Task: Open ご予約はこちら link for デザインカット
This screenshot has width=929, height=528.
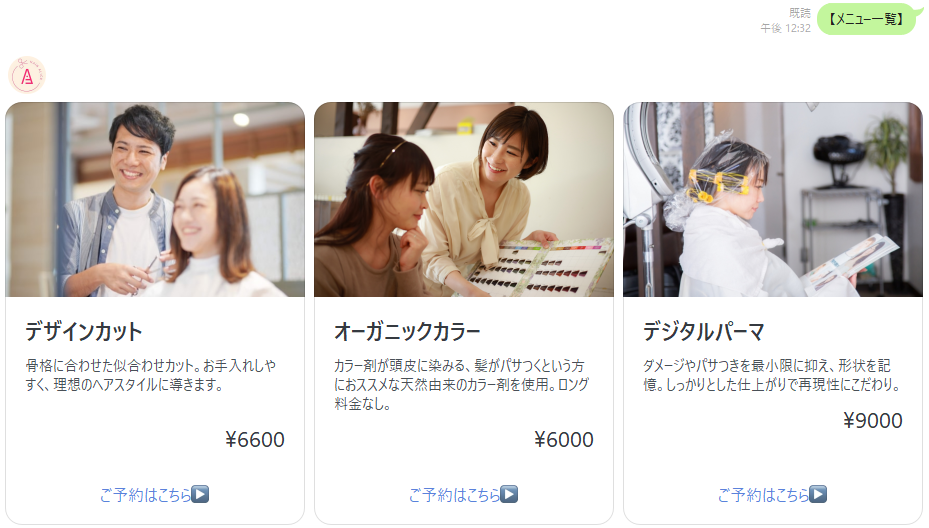Action: click(154, 494)
